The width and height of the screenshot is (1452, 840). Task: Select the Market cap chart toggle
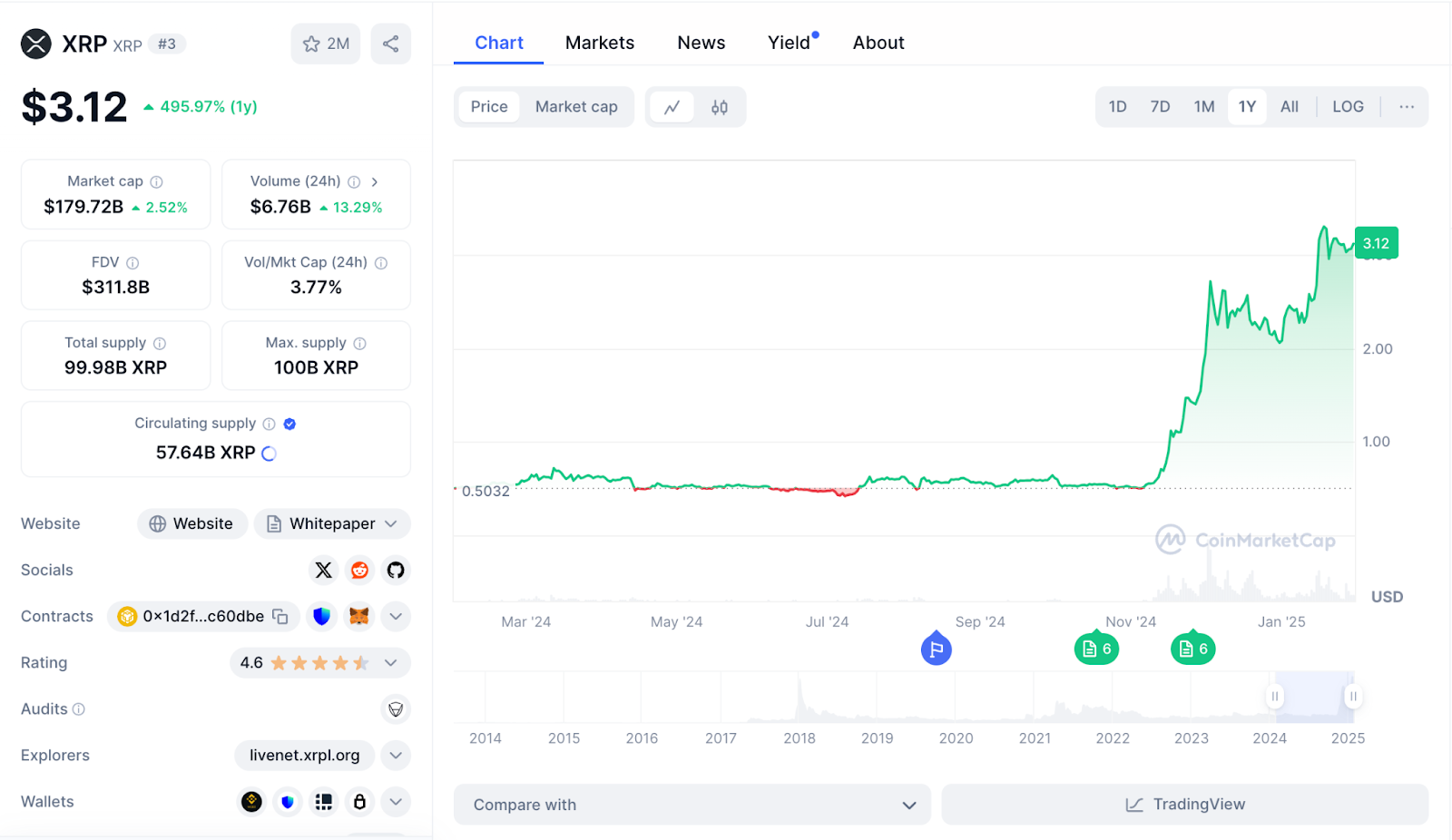pyautogui.click(x=576, y=107)
